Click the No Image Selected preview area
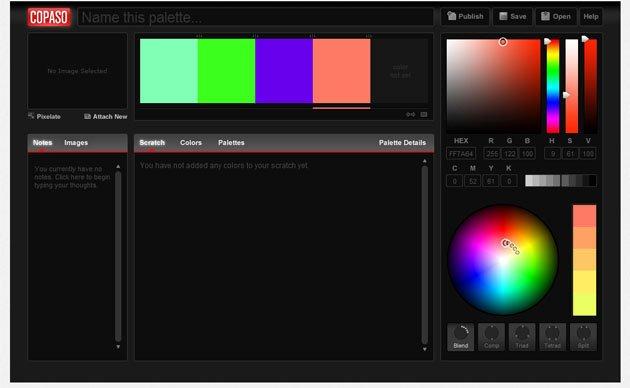 point(77,71)
